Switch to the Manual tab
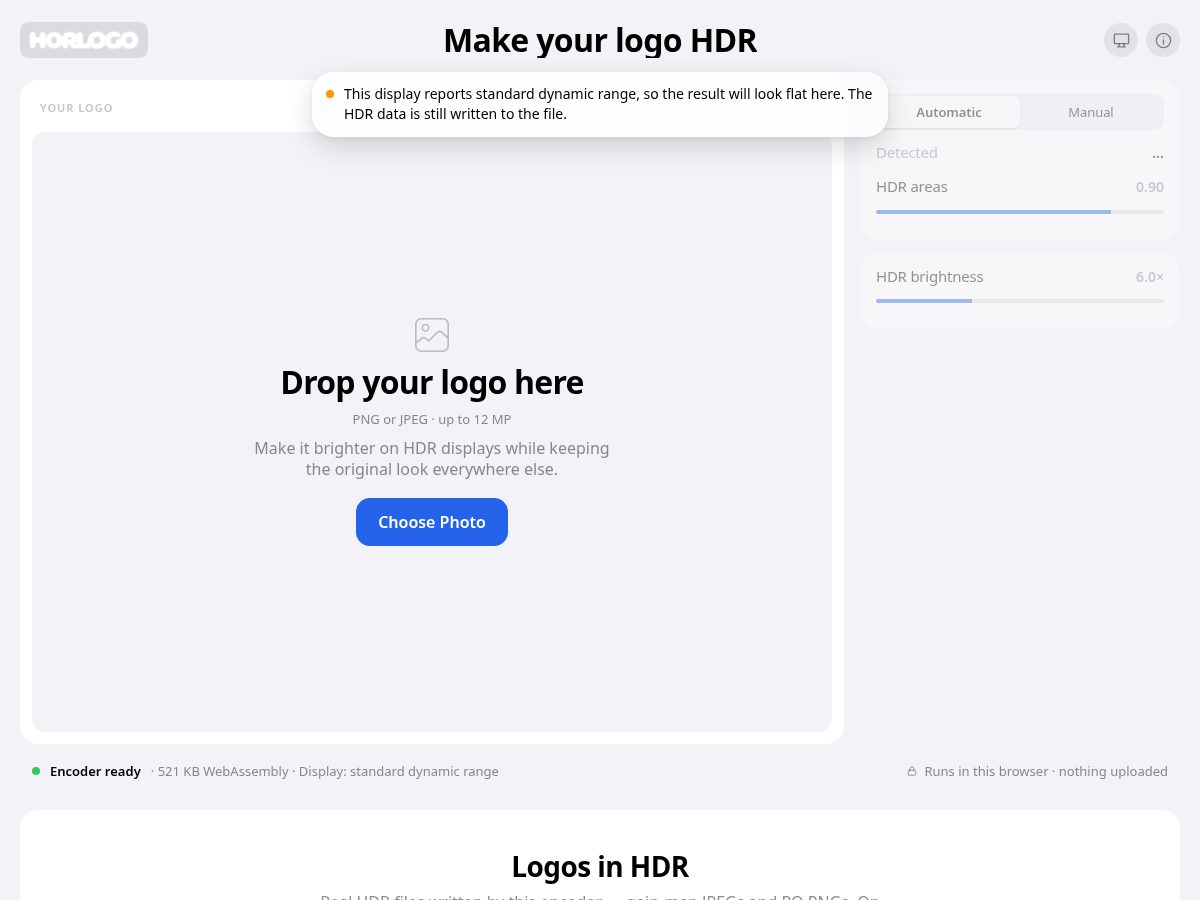The image size is (1200, 900). [1091, 112]
